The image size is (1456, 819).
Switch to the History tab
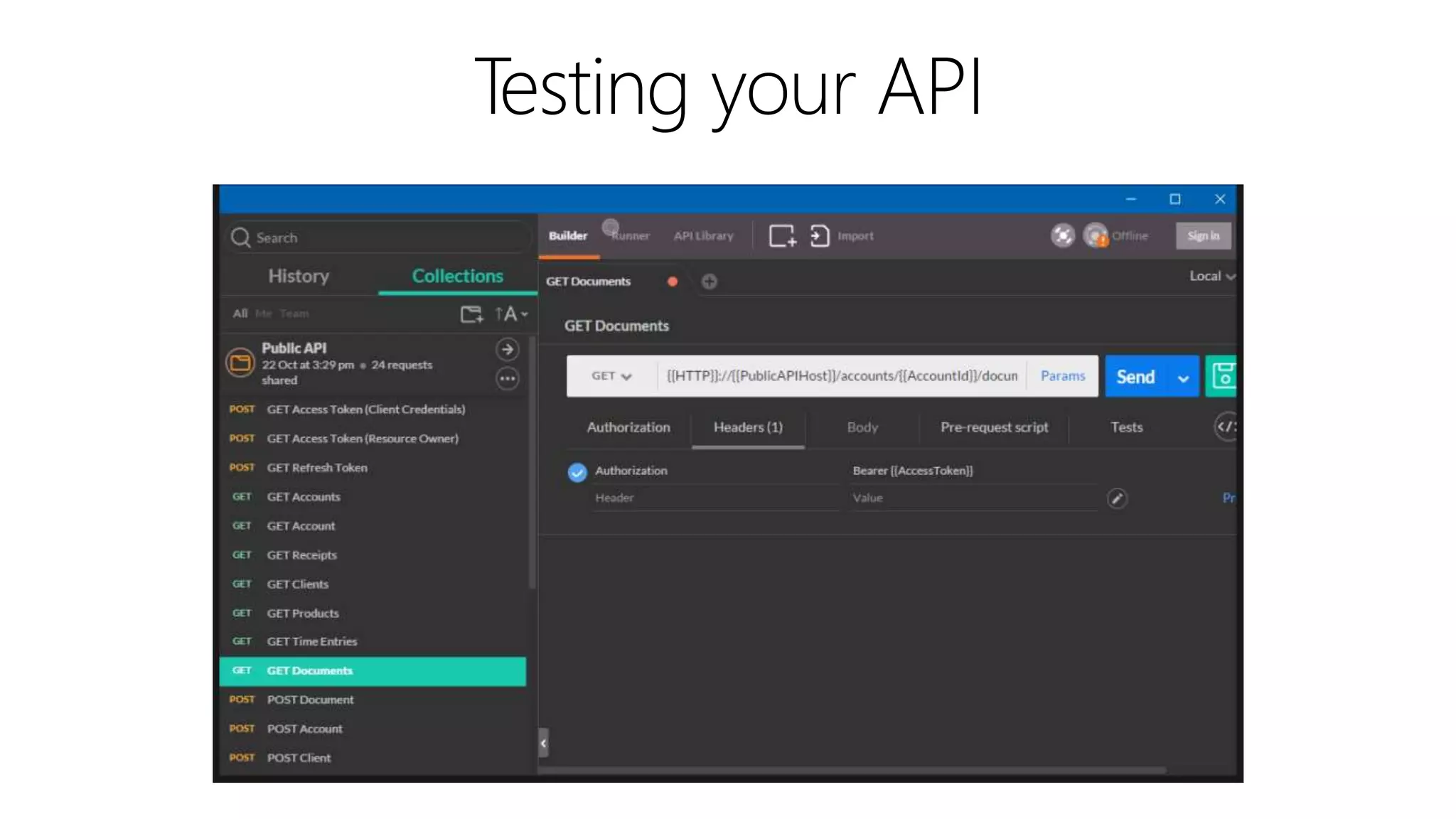[x=299, y=276]
